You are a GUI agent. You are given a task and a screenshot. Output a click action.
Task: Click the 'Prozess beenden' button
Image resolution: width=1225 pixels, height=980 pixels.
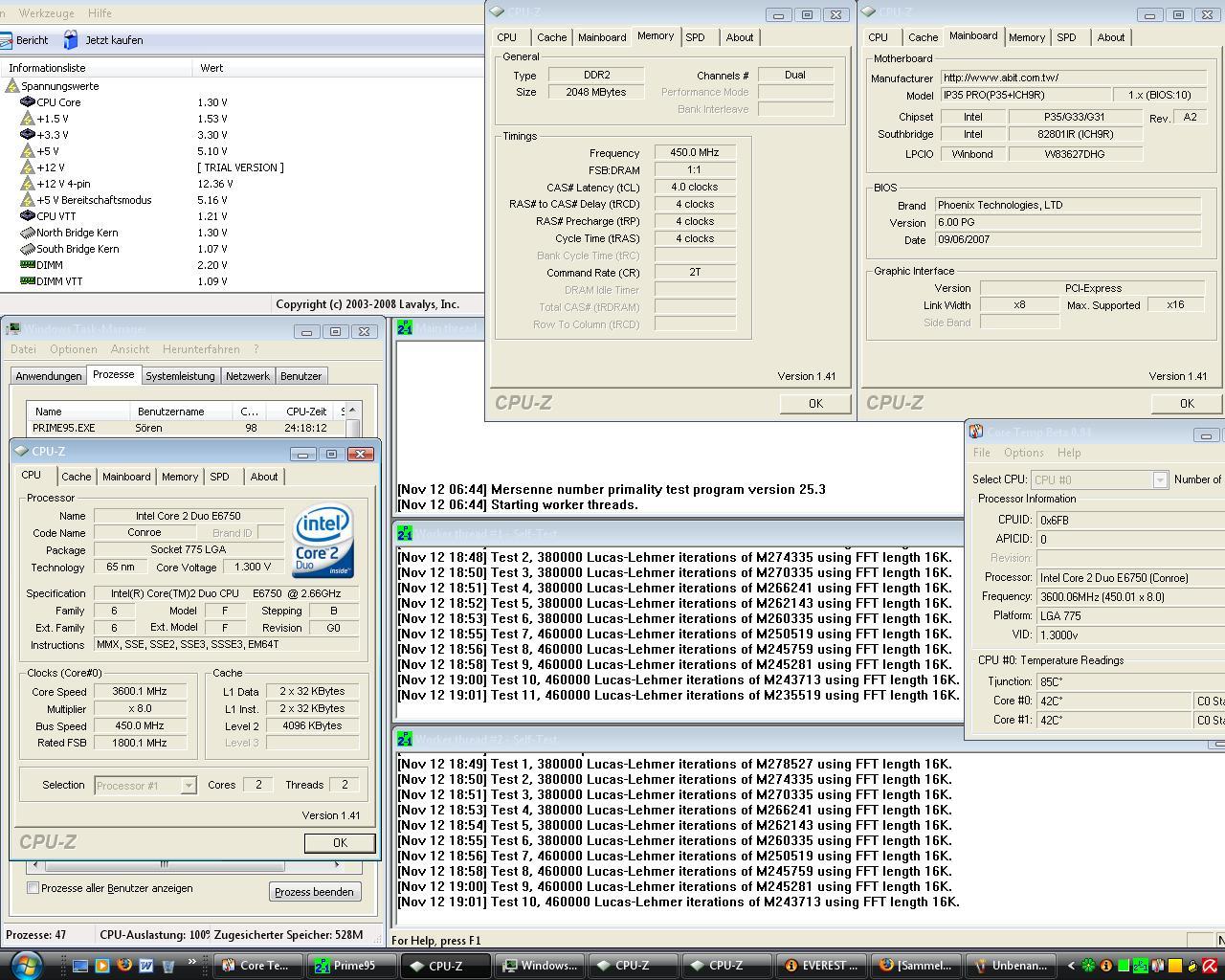click(314, 892)
